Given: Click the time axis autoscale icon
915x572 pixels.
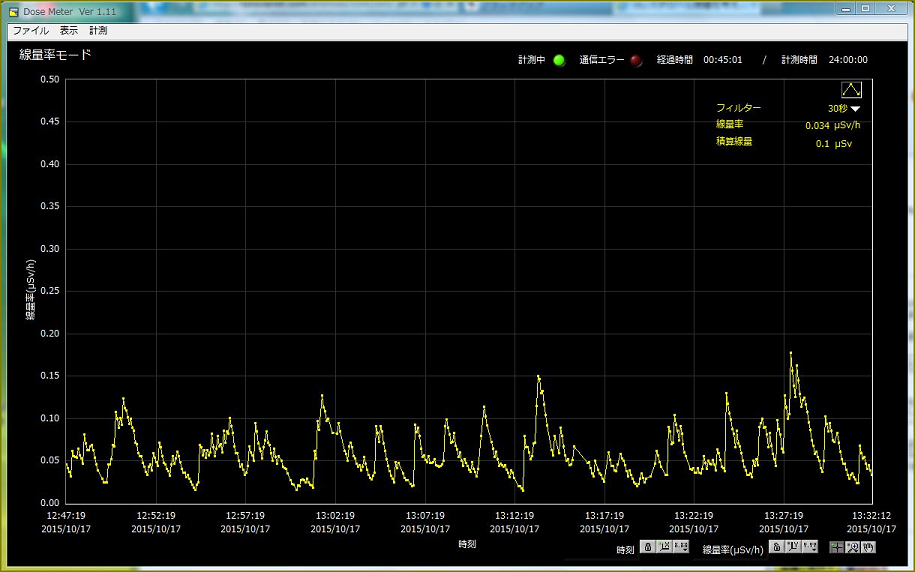Looking at the screenshot, I should tap(665, 546).
